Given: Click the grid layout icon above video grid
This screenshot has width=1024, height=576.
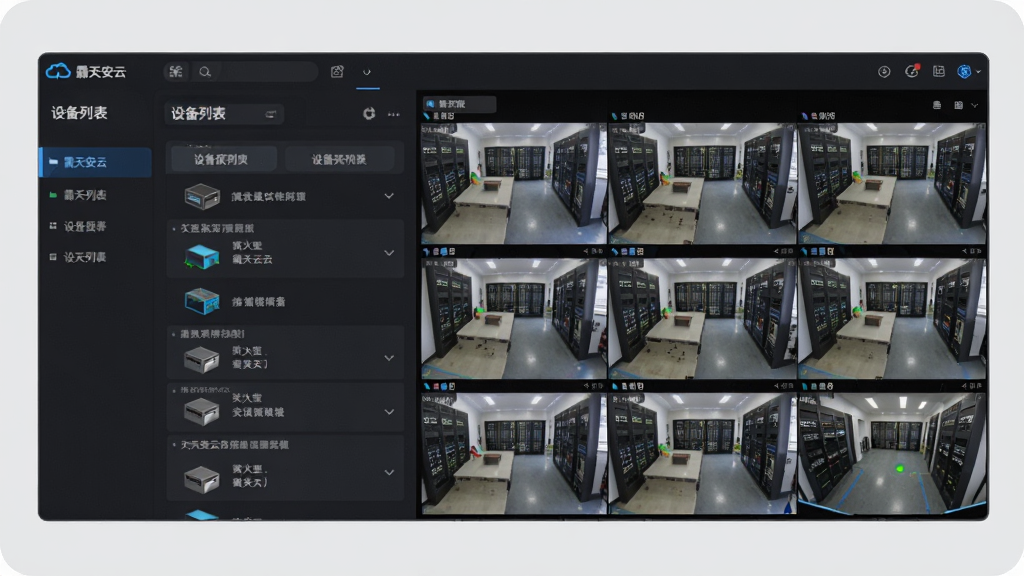Looking at the screenshot, I should (x=958, y=105).
